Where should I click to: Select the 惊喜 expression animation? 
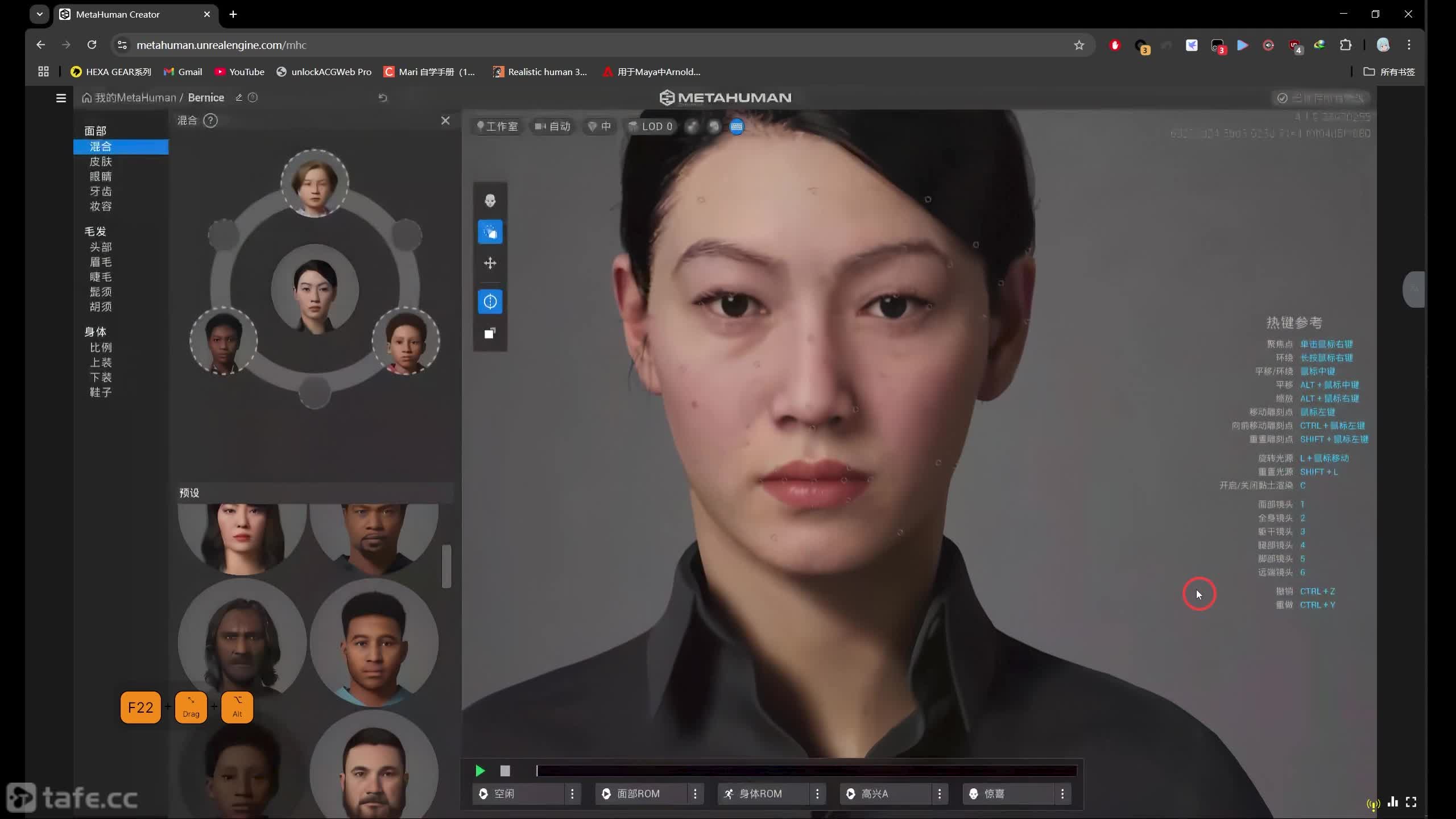[1008, 793]
